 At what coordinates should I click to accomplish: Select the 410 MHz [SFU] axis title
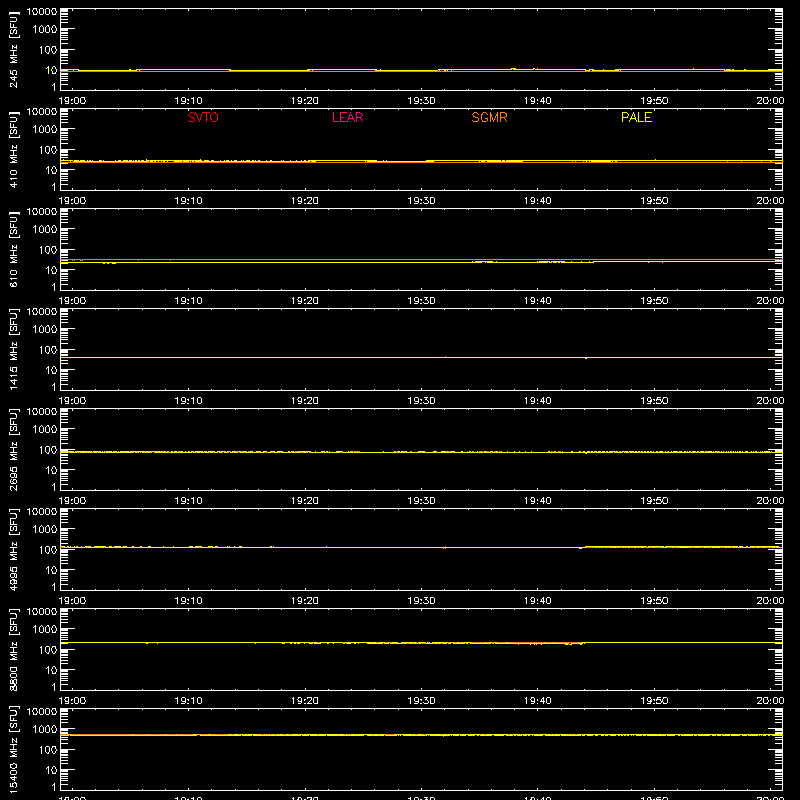14,149
